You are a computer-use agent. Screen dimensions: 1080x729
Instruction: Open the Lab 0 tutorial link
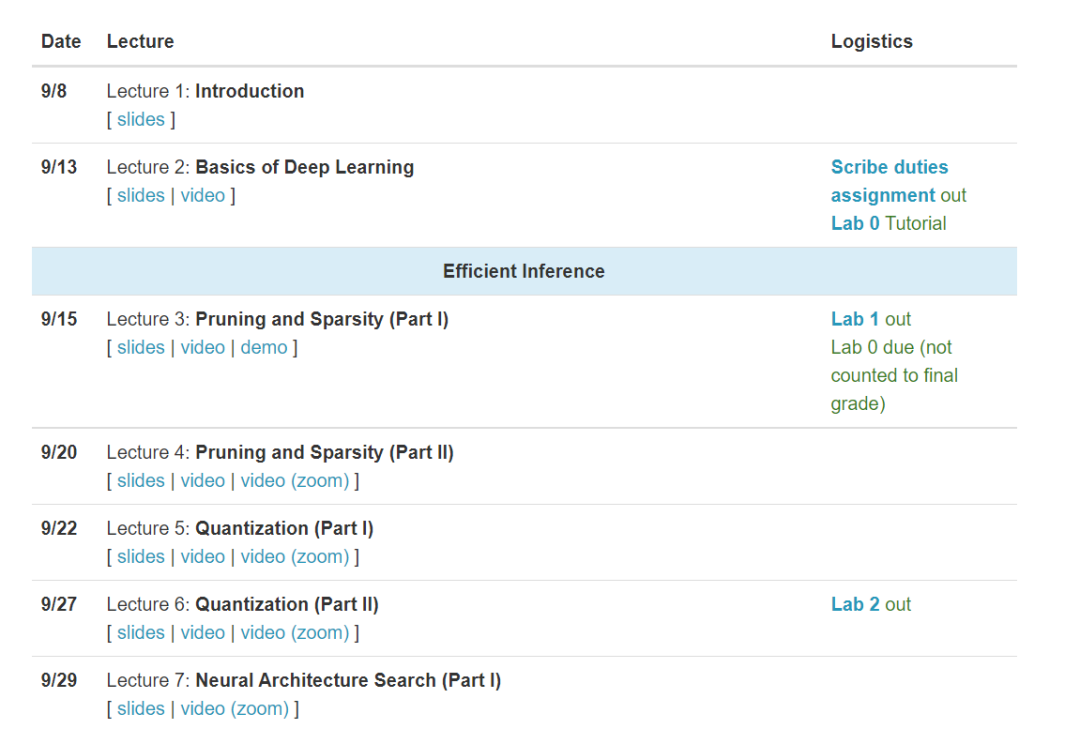point(855,223)
